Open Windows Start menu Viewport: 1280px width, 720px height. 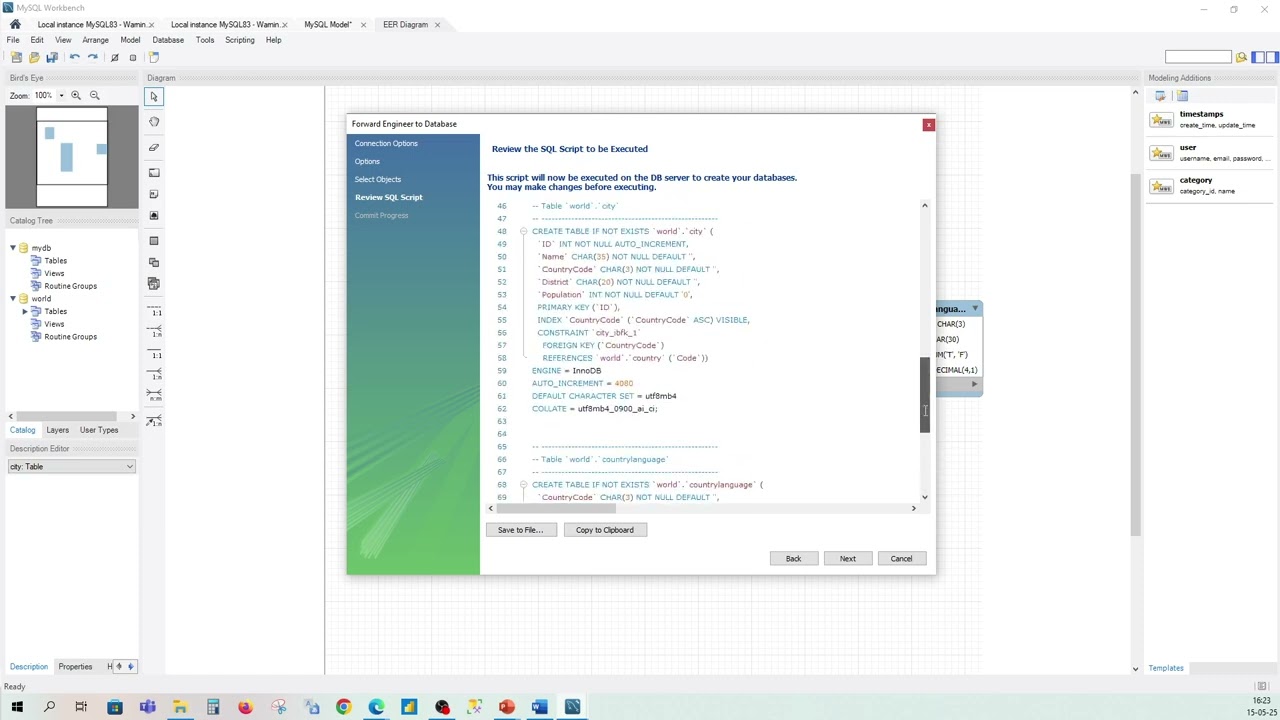tap(16, 707)
